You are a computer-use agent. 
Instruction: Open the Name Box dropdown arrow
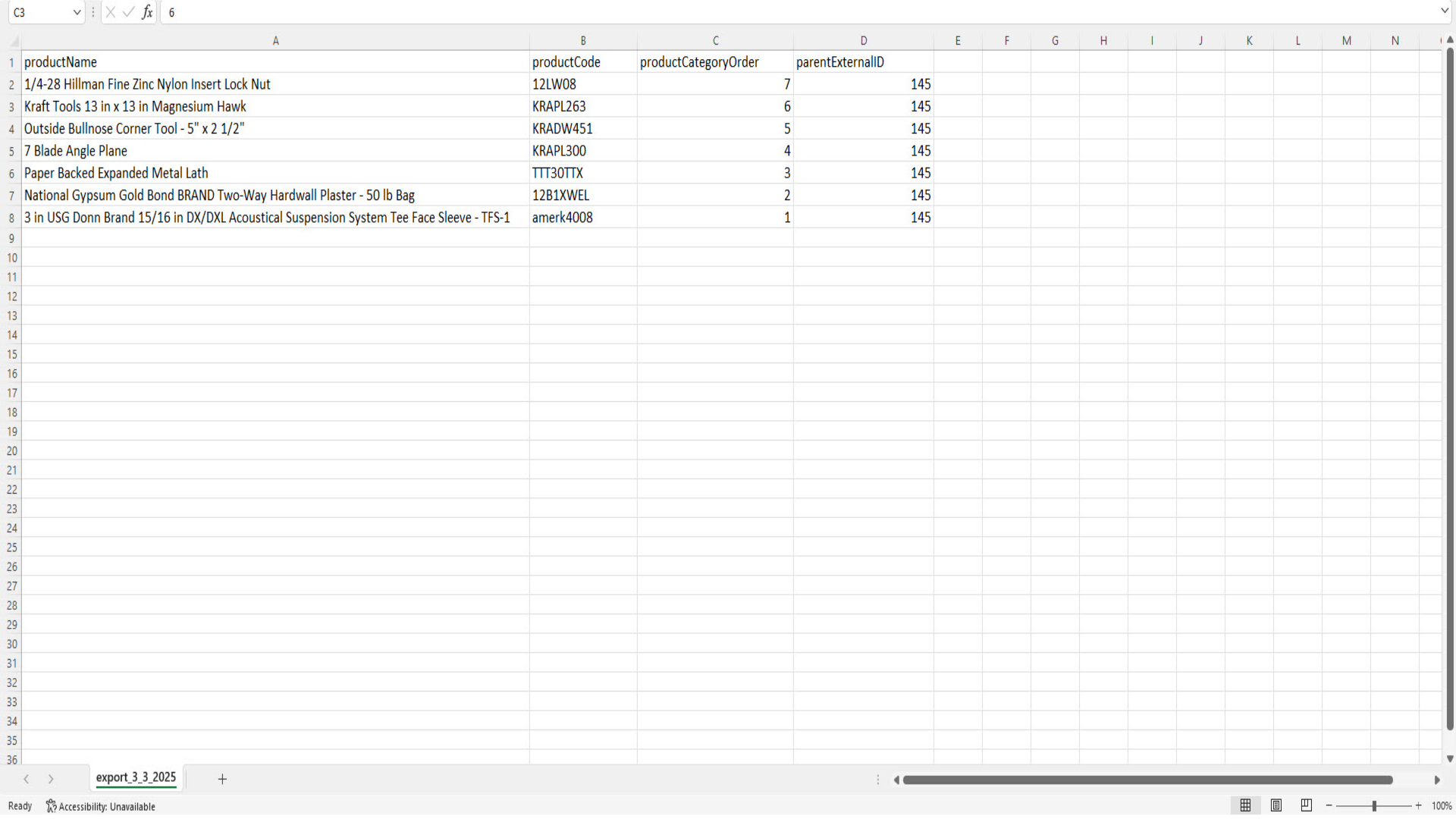point(77,12)
